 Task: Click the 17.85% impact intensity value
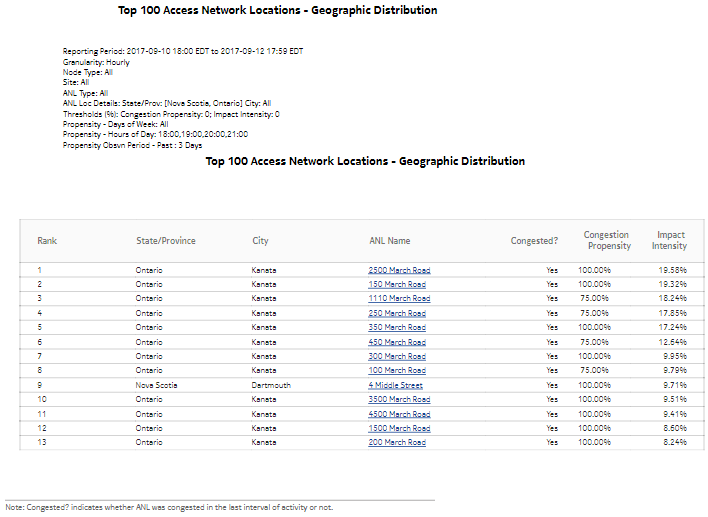pyautogui.click(x=672, y=313)
